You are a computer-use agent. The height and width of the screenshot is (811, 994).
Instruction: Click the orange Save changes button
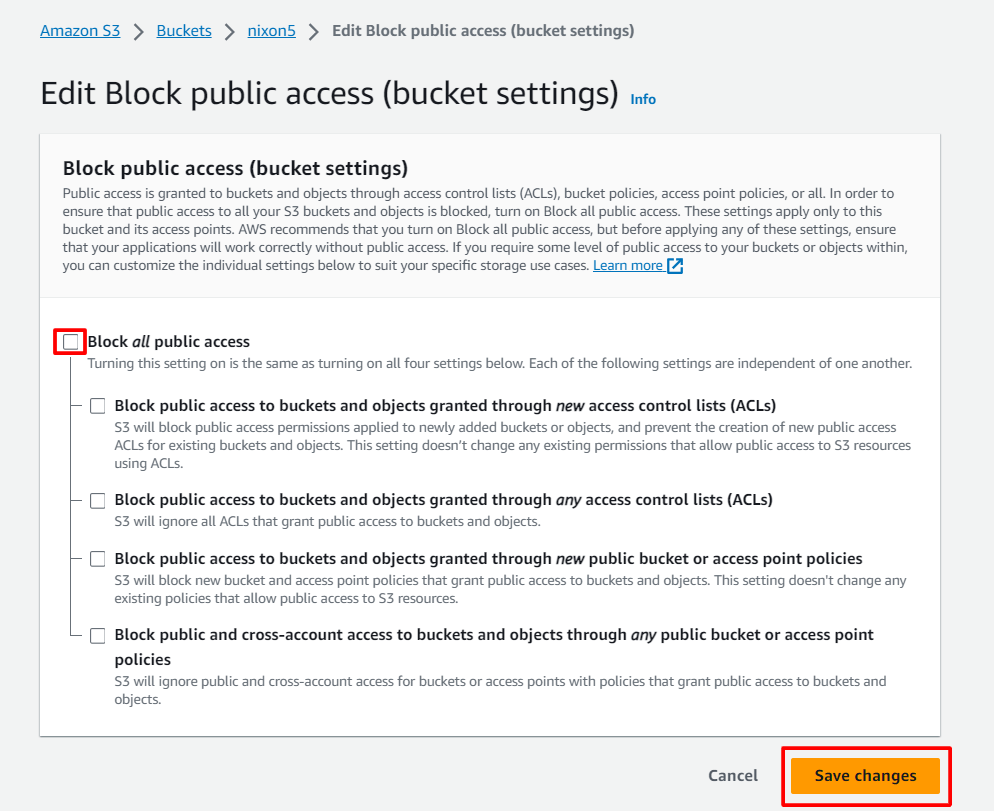[x=865, y=776]
